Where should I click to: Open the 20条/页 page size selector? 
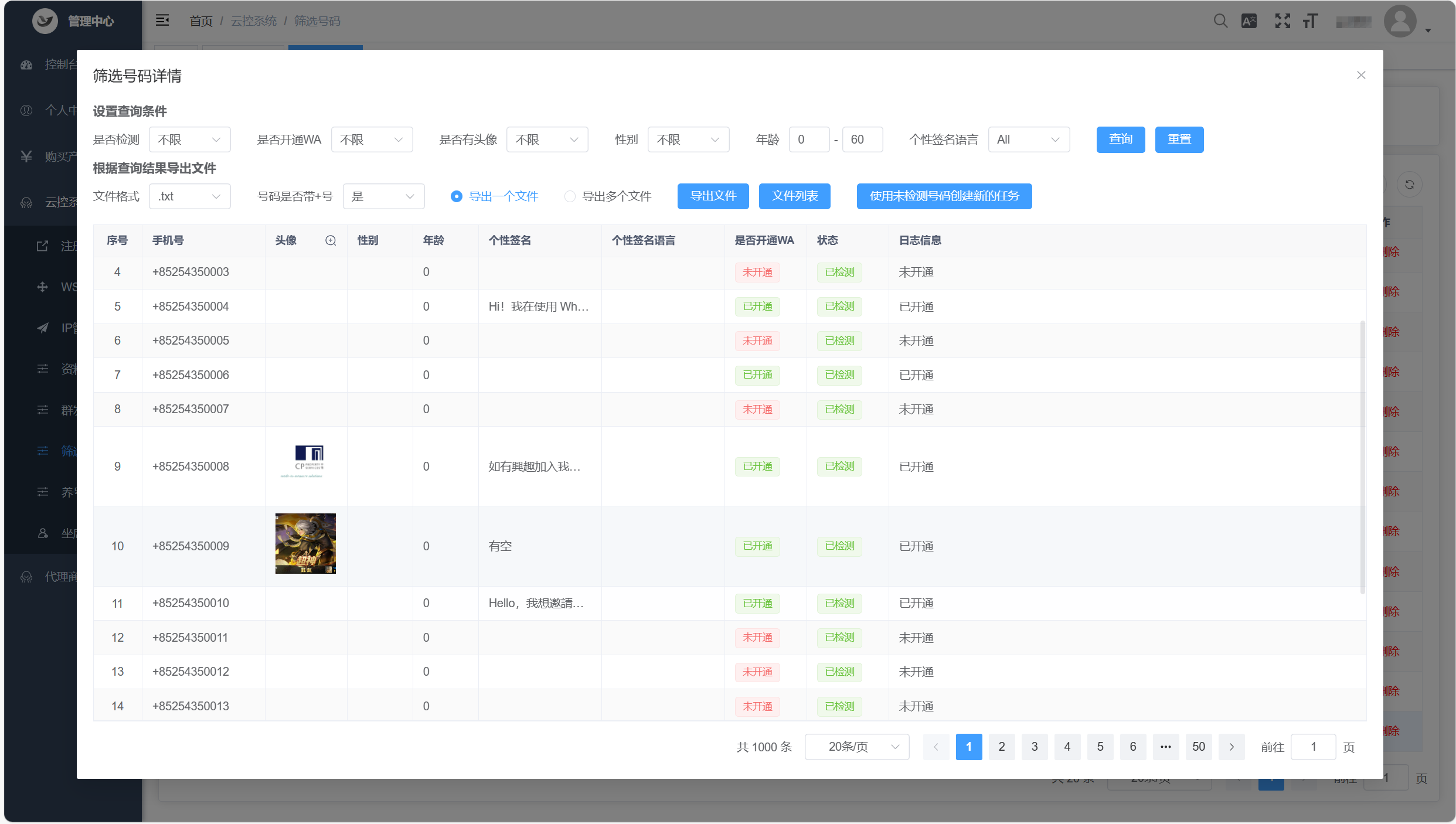coord(856,747)
